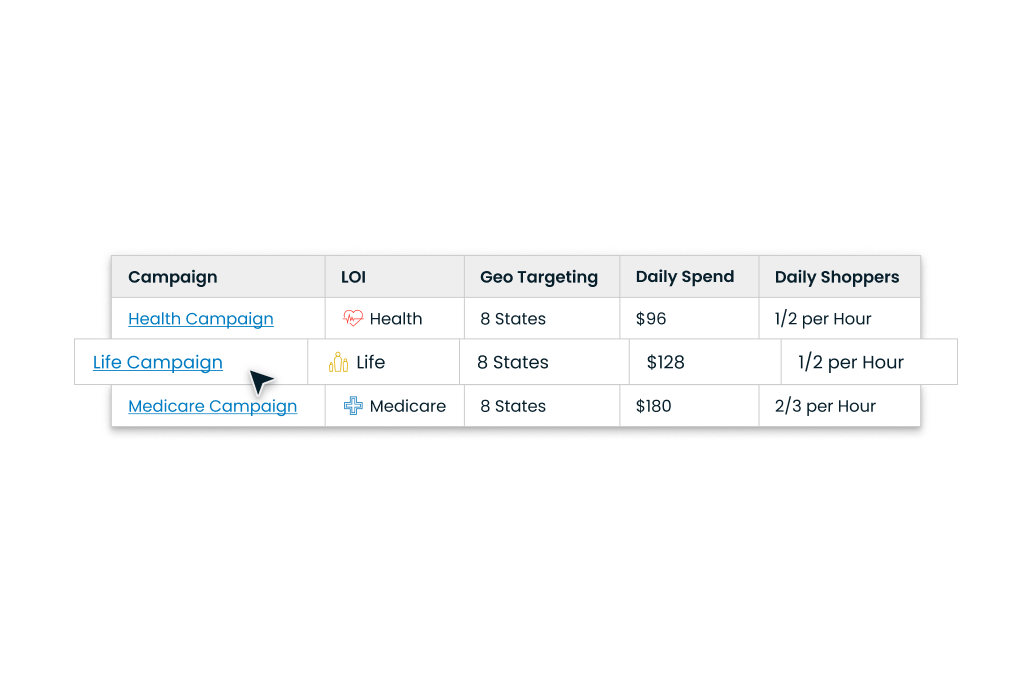Open the Health Campaign link

tap(200, 319)
